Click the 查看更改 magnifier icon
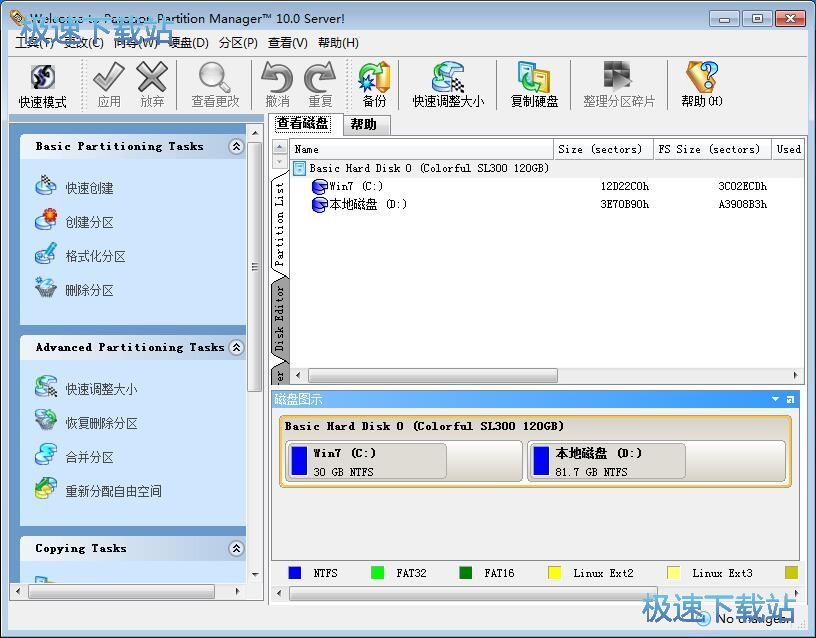 click(214, 77)
